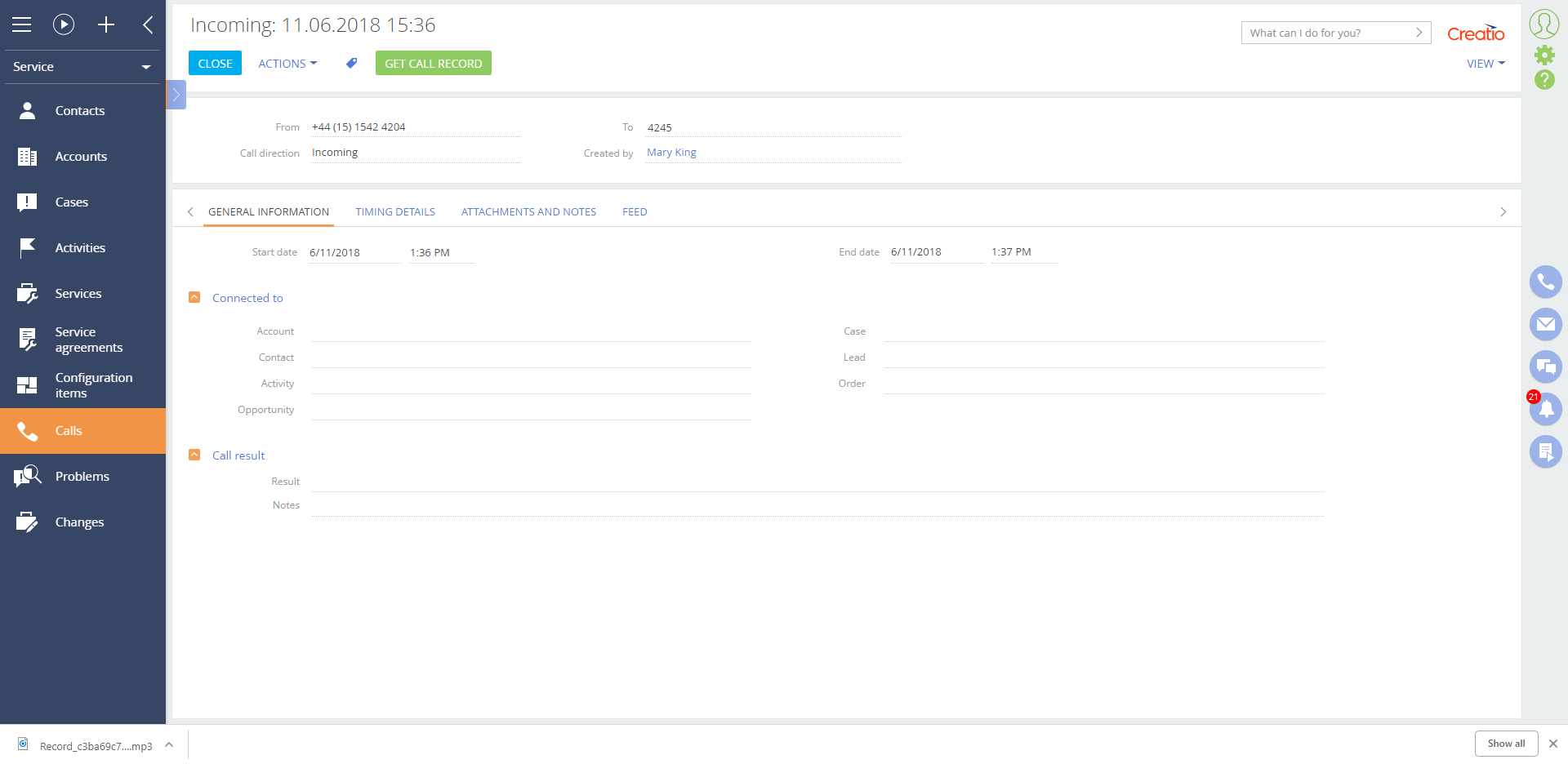Screen dimensions: 1568x764
Task: Click the run process play icon
Action: [64, 24]
